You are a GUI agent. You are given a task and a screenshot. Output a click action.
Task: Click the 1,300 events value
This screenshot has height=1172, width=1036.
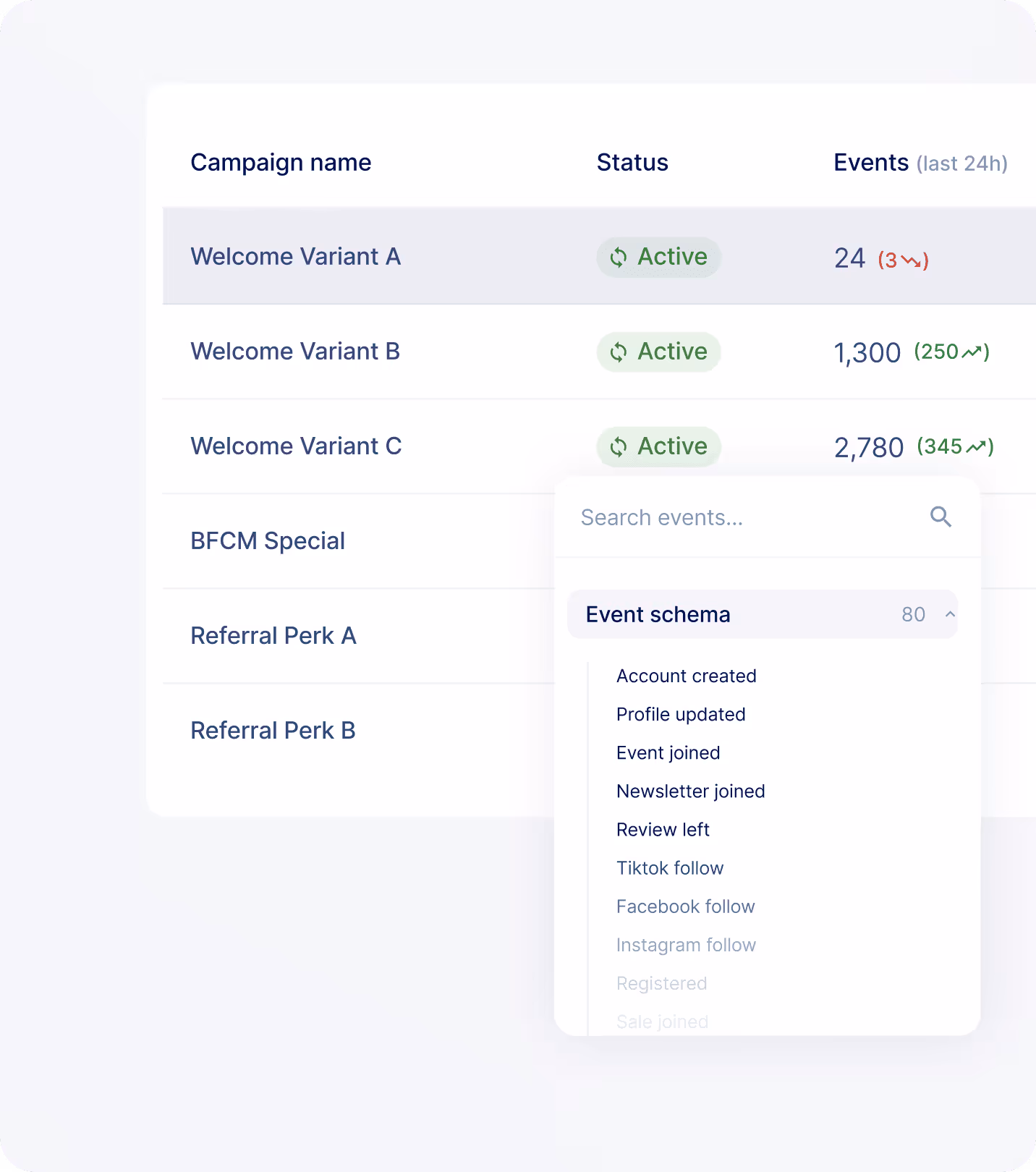(x=867, y=353)
